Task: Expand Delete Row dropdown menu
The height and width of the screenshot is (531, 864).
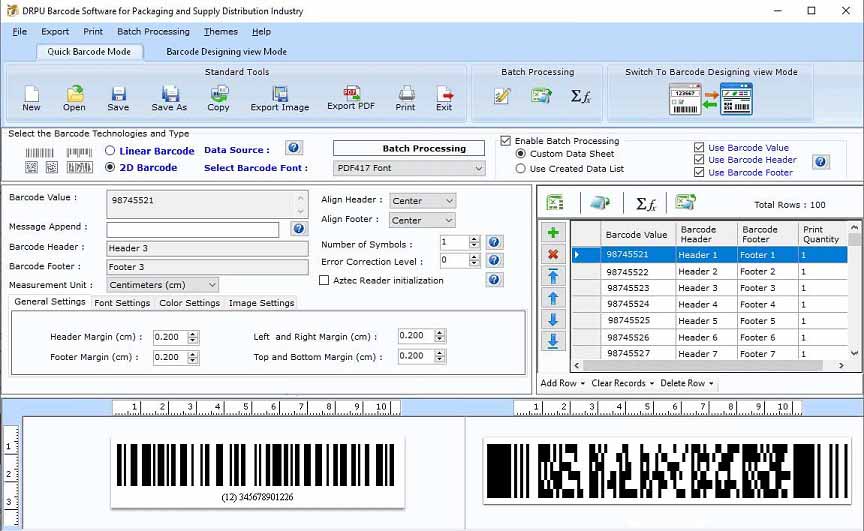Action: (x=687, y=383)
